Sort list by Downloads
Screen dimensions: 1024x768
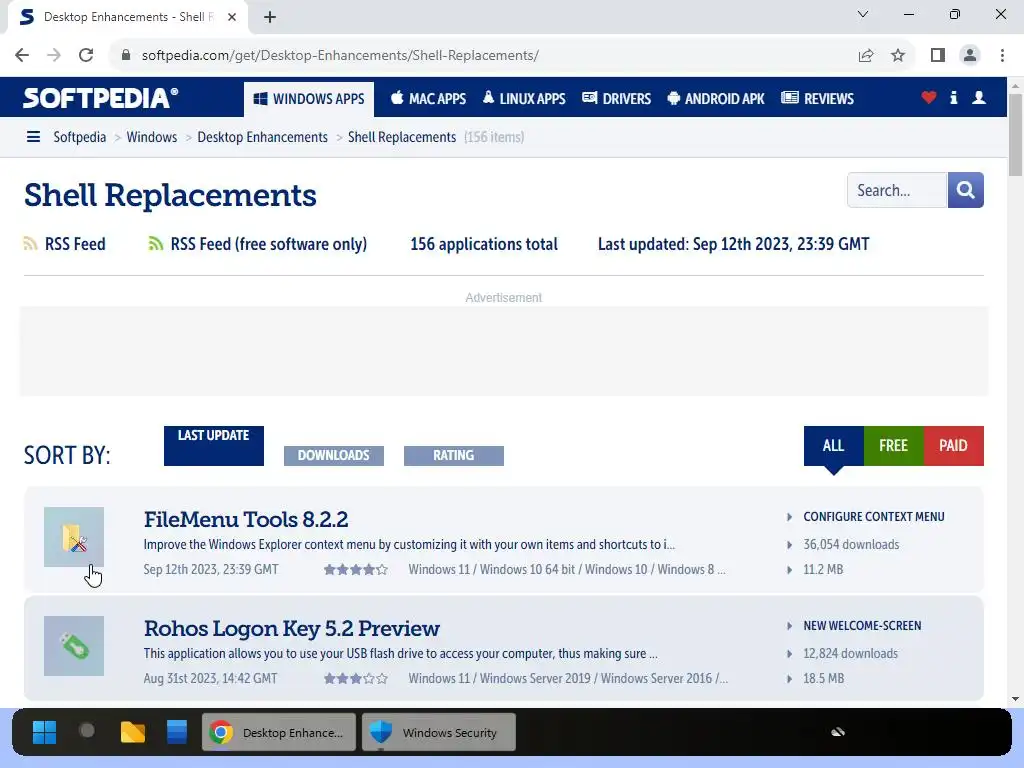[x=334, y=455]
